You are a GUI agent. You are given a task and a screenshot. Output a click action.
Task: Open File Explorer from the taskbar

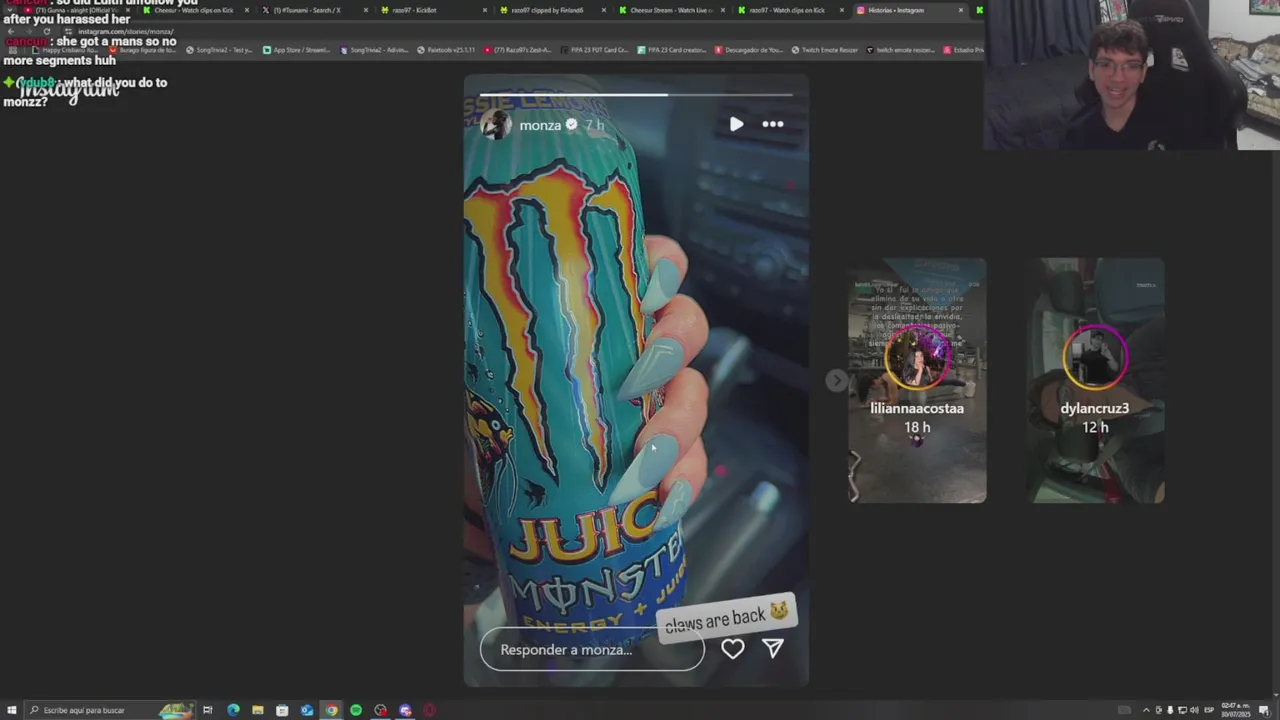(x=258, y=710)
